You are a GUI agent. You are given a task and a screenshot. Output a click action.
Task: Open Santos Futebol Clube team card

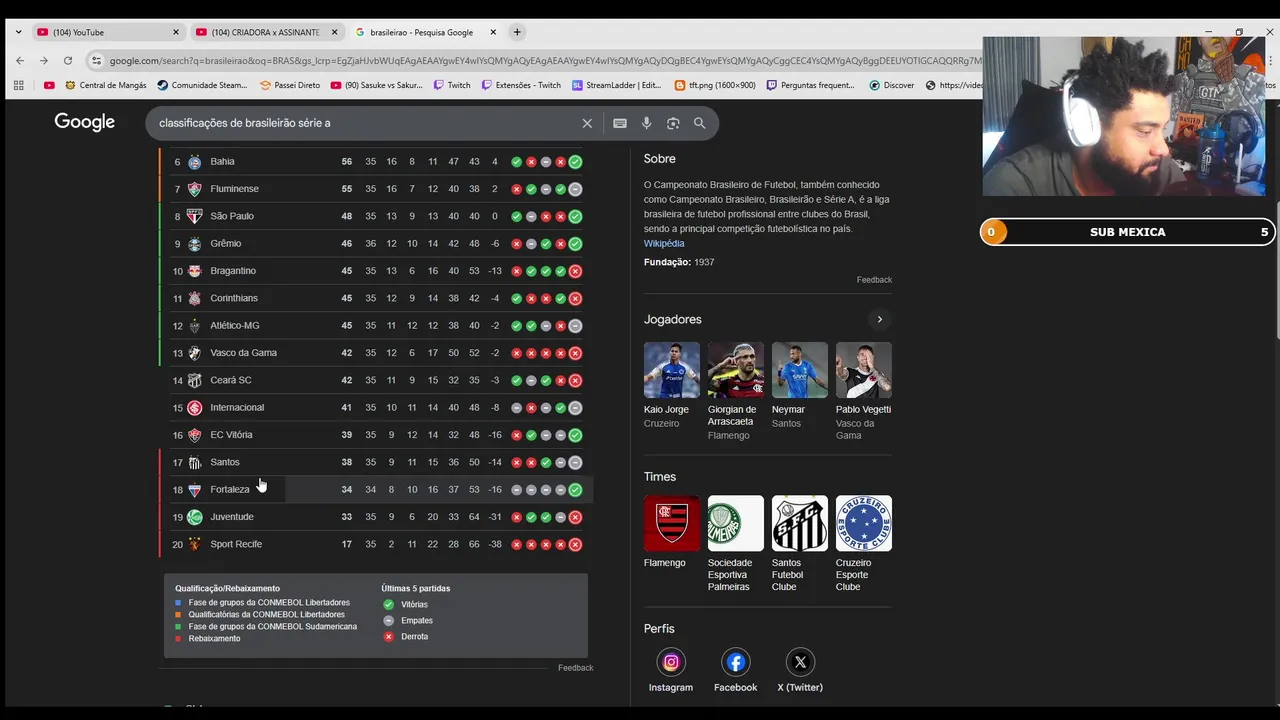click(799, 544)
